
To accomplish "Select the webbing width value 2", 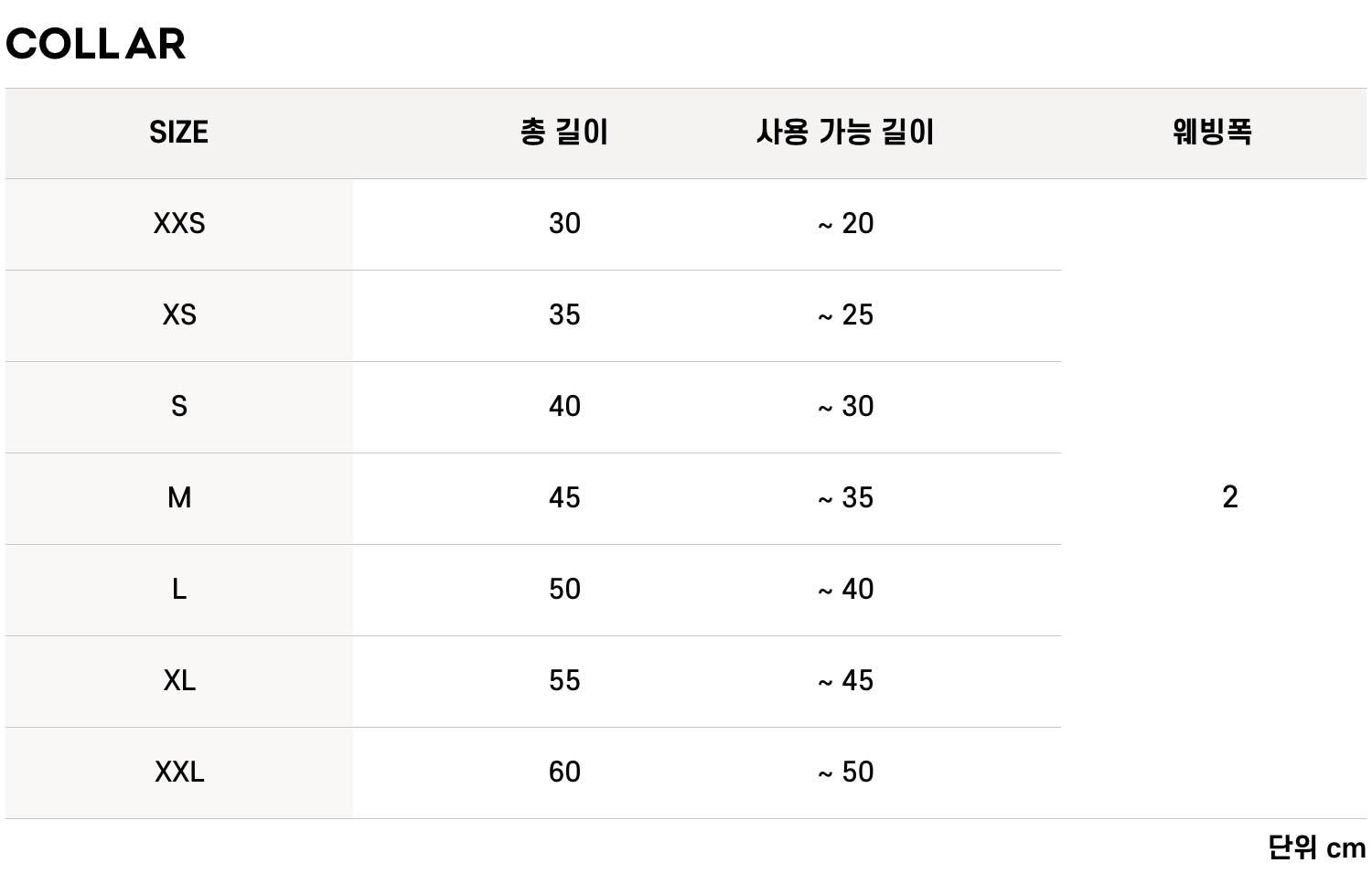I will [x=1229, y=497].
